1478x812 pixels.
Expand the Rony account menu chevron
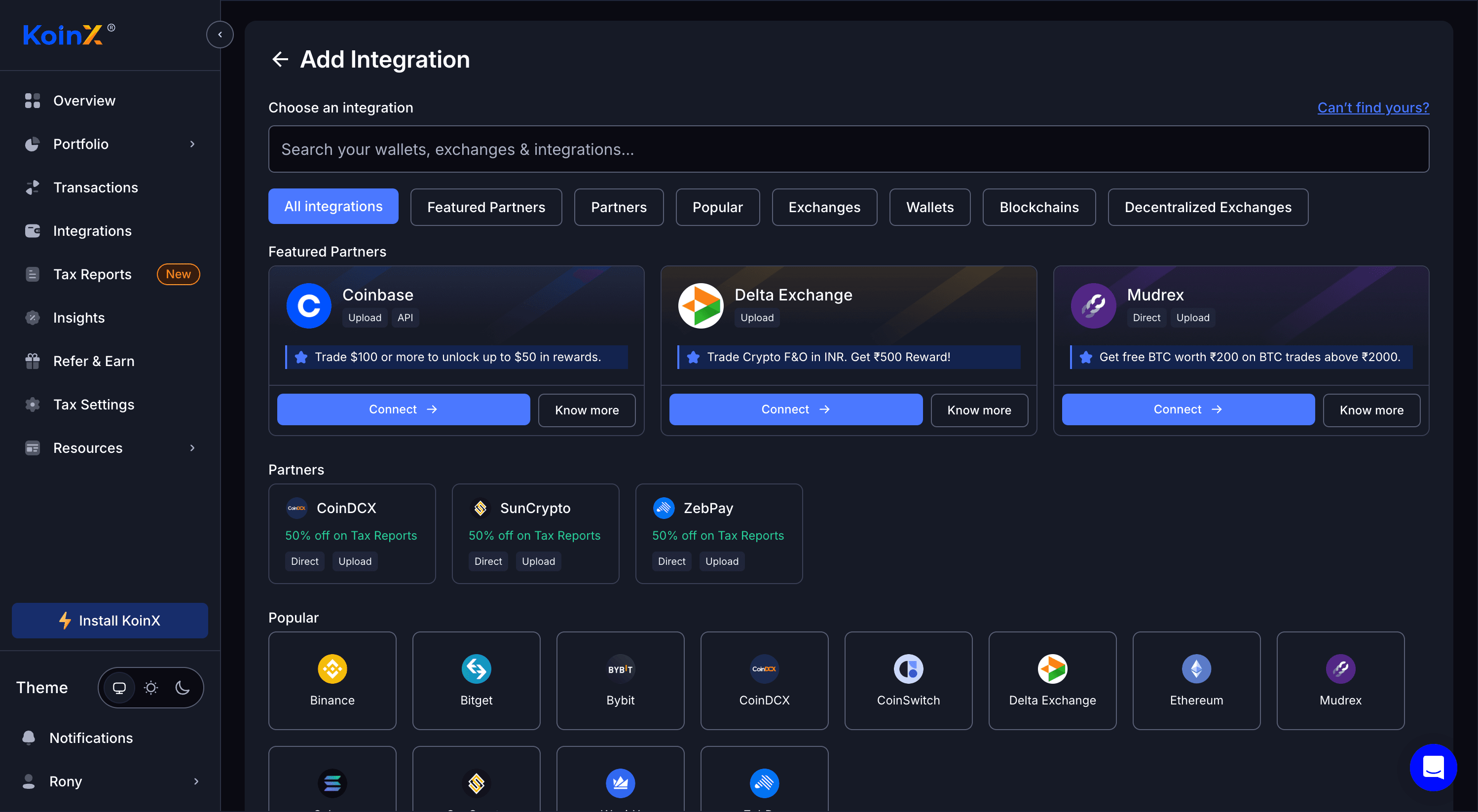[x=196, y=781]
